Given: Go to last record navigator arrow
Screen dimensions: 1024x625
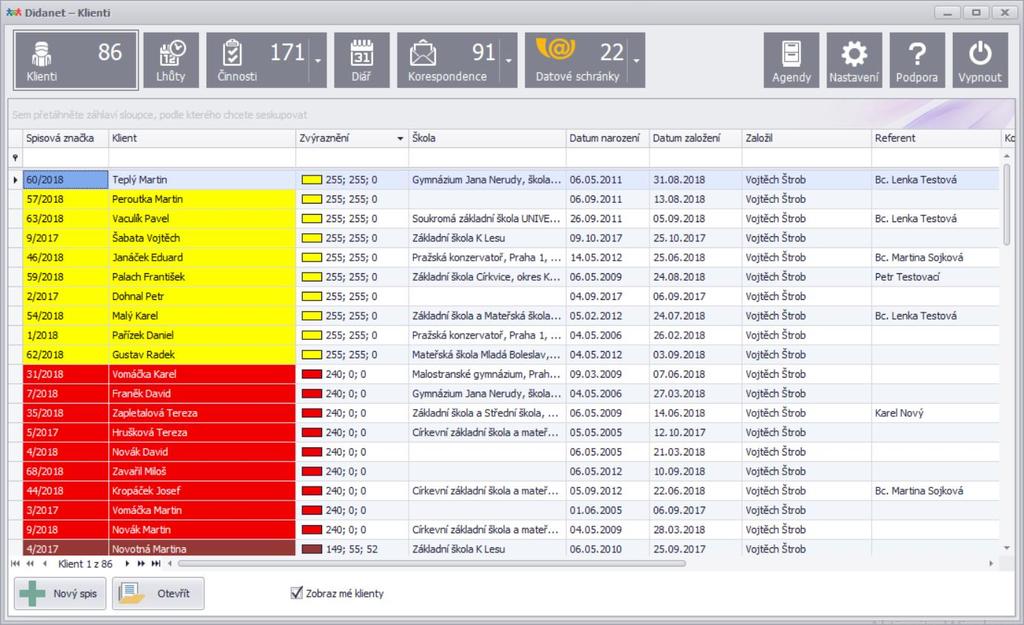Looking at the screenshot, I should click(155, 564).
